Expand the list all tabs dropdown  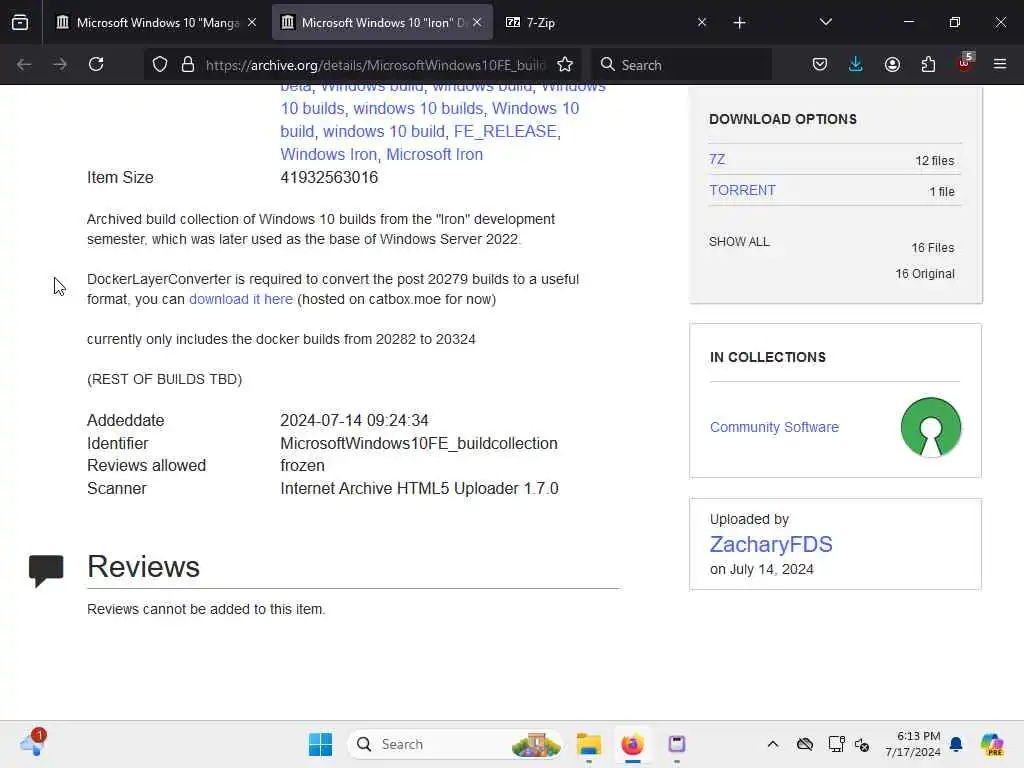click(825, 23)
